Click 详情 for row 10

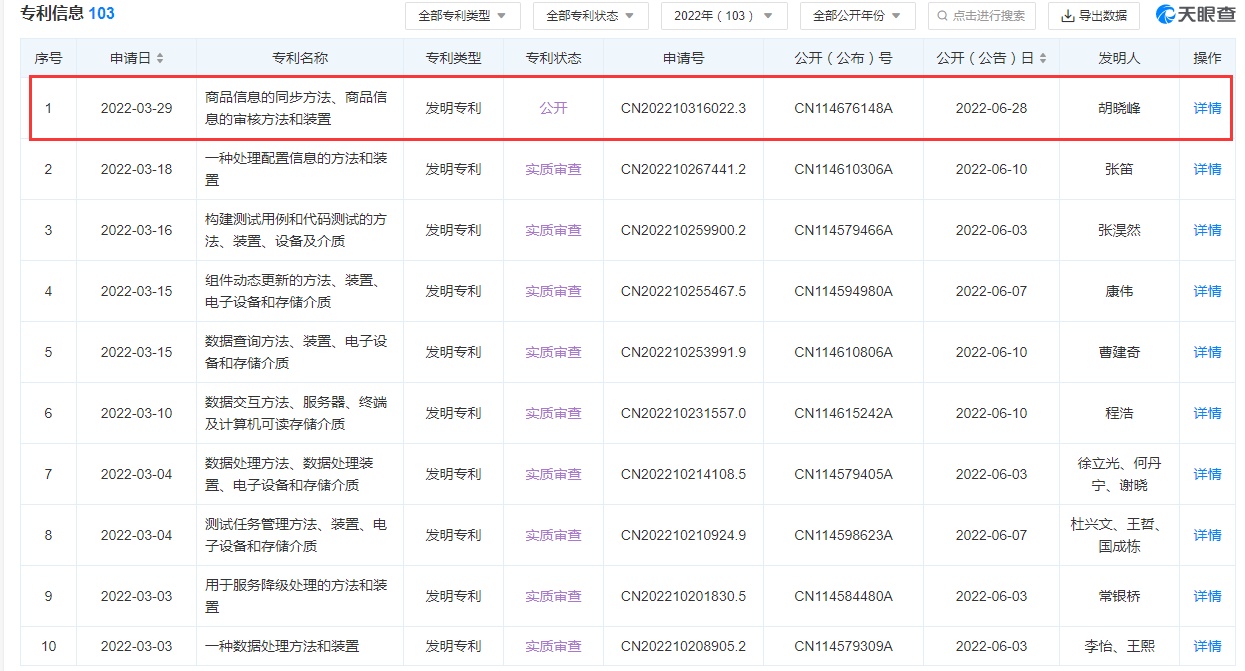(1207, 646)
